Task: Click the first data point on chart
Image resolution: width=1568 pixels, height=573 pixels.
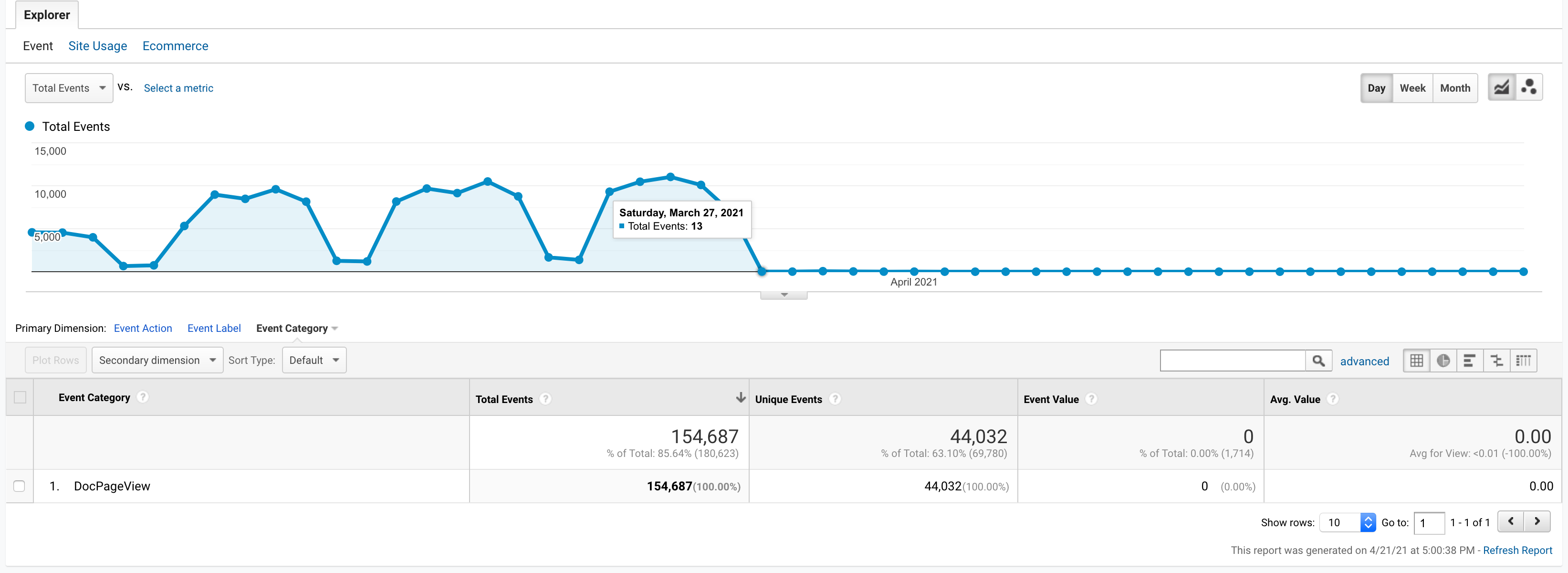Action: [x=31, y=232]
